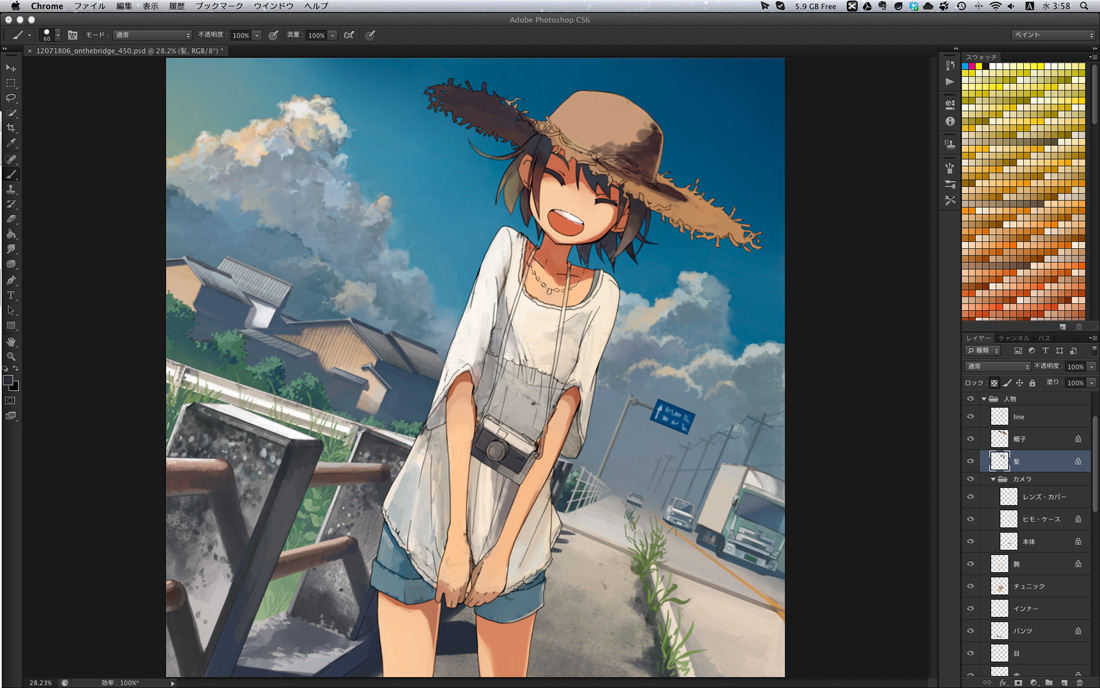Select the History Brush tool
The image size is (1100, 688).
[x=11, y=204]
